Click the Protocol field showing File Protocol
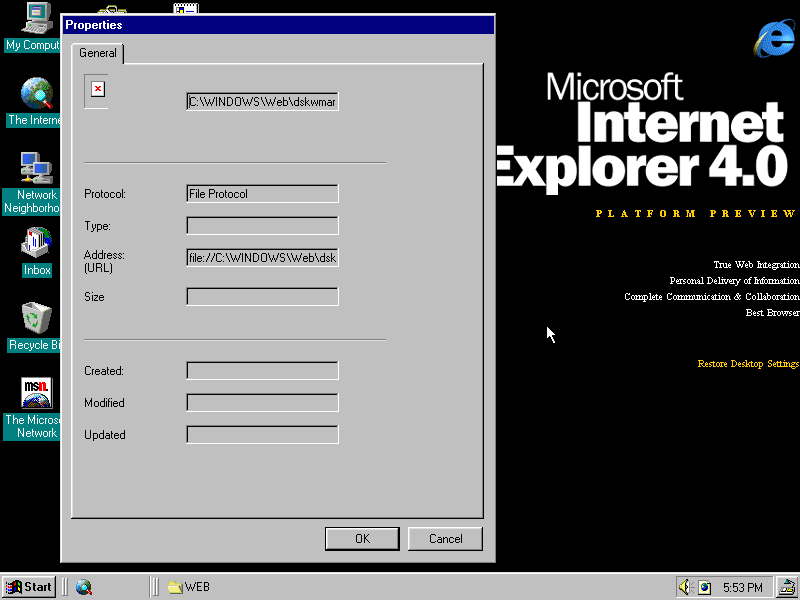Viewport: 800px width, 600px height. [262, 194]
